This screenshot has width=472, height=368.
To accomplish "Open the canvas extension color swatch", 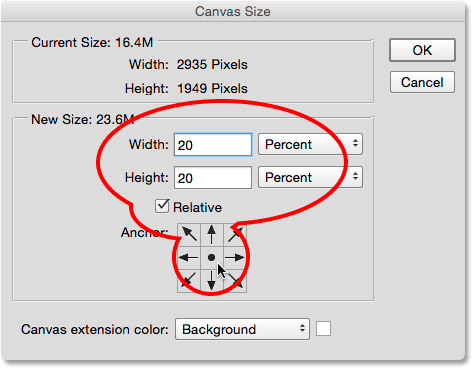I will click(323, 329).
